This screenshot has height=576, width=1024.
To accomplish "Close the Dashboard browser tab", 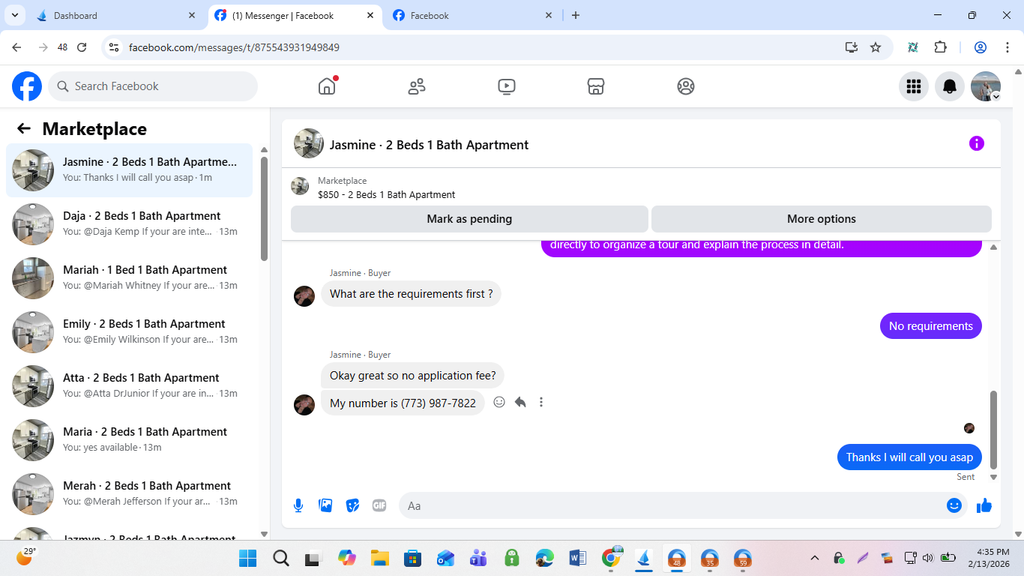I will pos(191,16).
